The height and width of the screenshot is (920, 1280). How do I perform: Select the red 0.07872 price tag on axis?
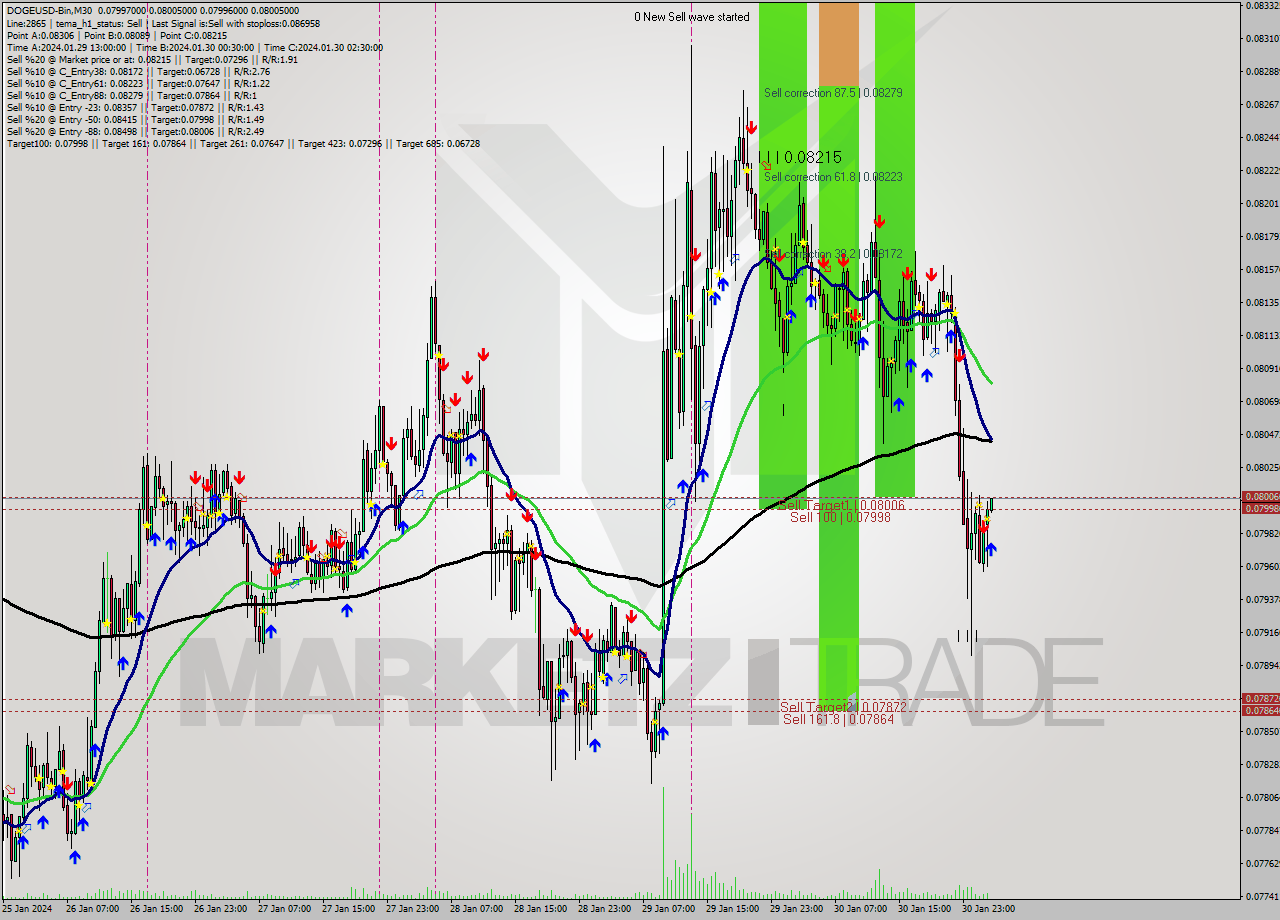click(1260, 698)
